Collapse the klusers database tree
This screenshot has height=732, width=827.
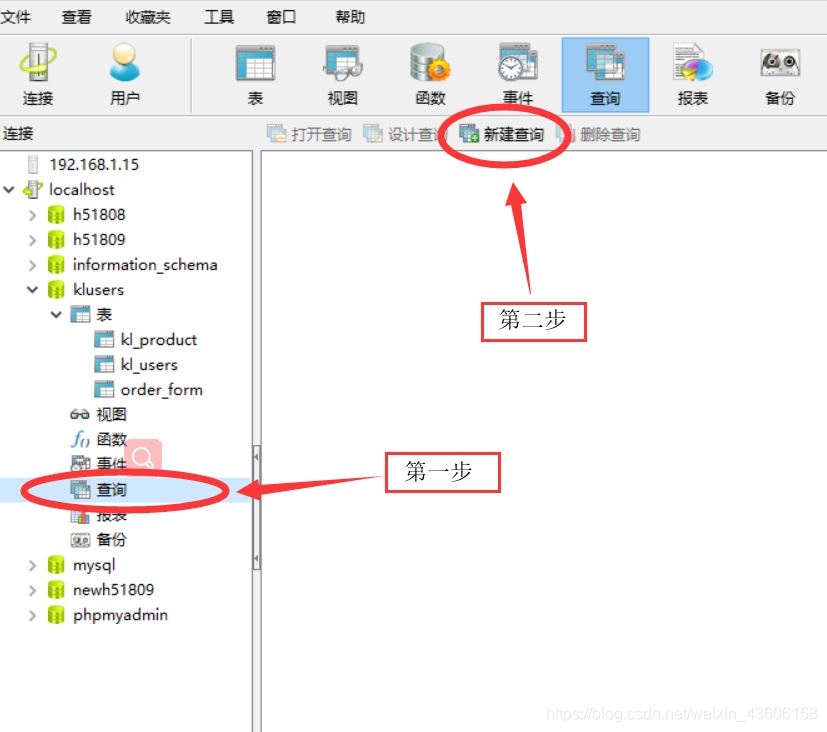tap(33, 289)
